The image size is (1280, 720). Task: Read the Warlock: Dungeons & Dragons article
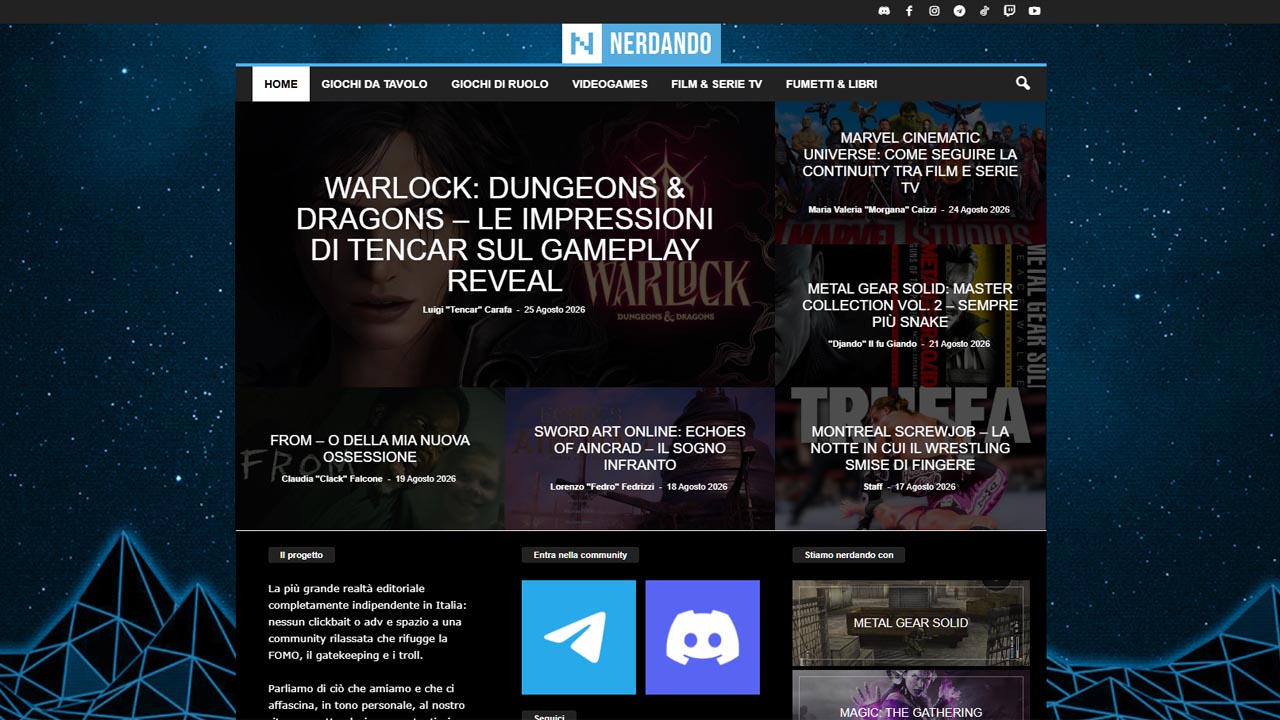(x=505, y=234)
